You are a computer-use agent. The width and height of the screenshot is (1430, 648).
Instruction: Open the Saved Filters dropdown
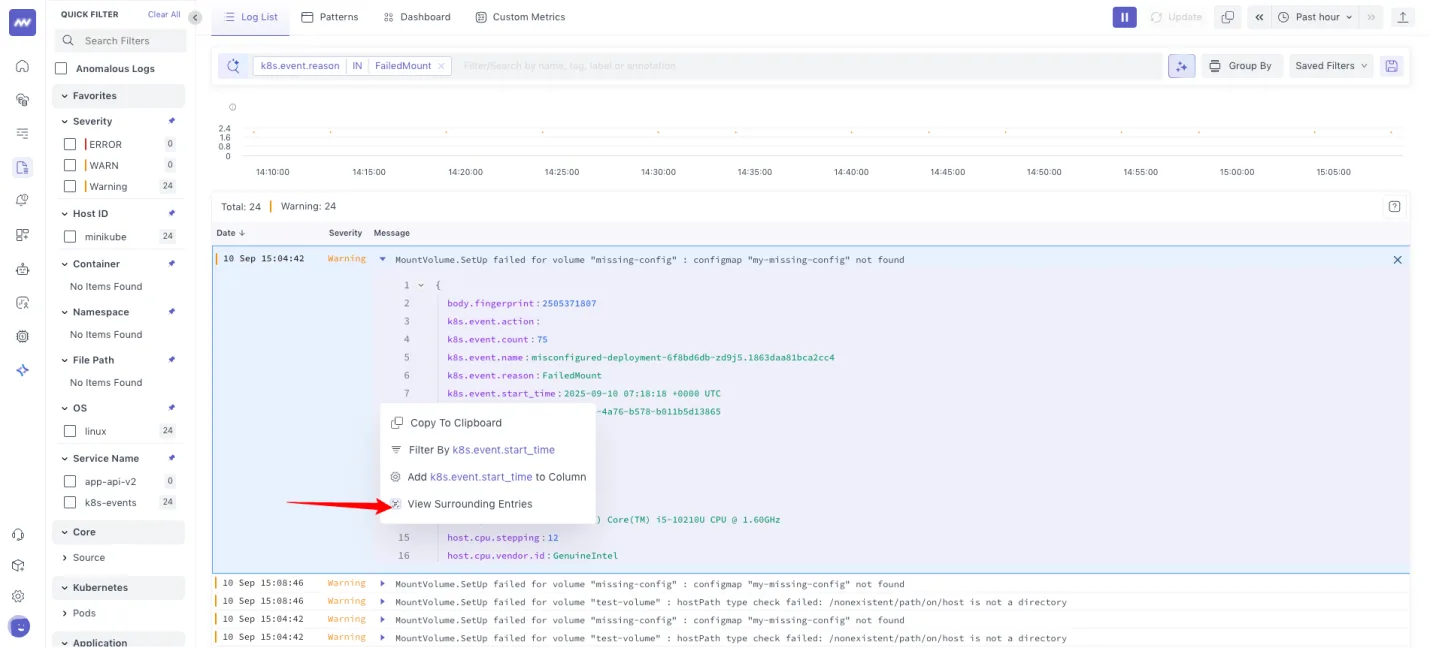click(1331, 66)
